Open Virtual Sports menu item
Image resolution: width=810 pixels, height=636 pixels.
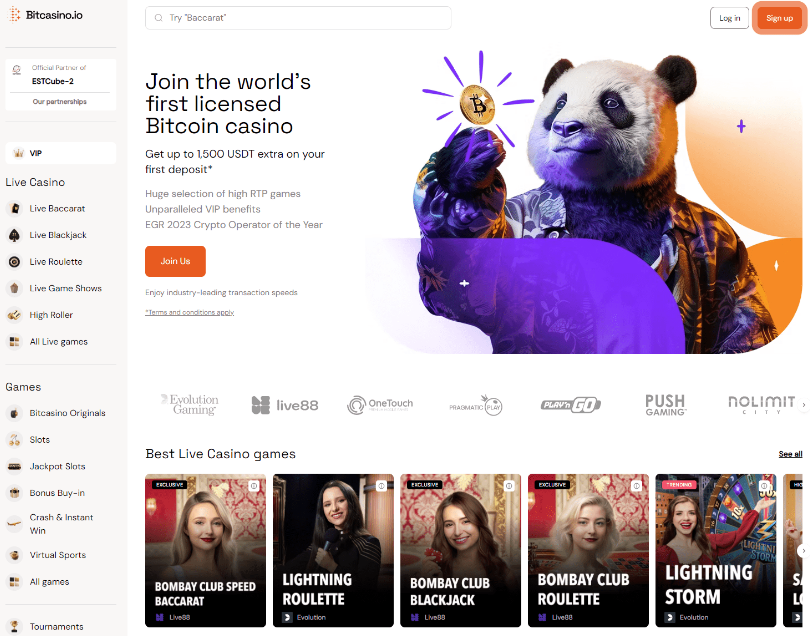coord(57,555)
